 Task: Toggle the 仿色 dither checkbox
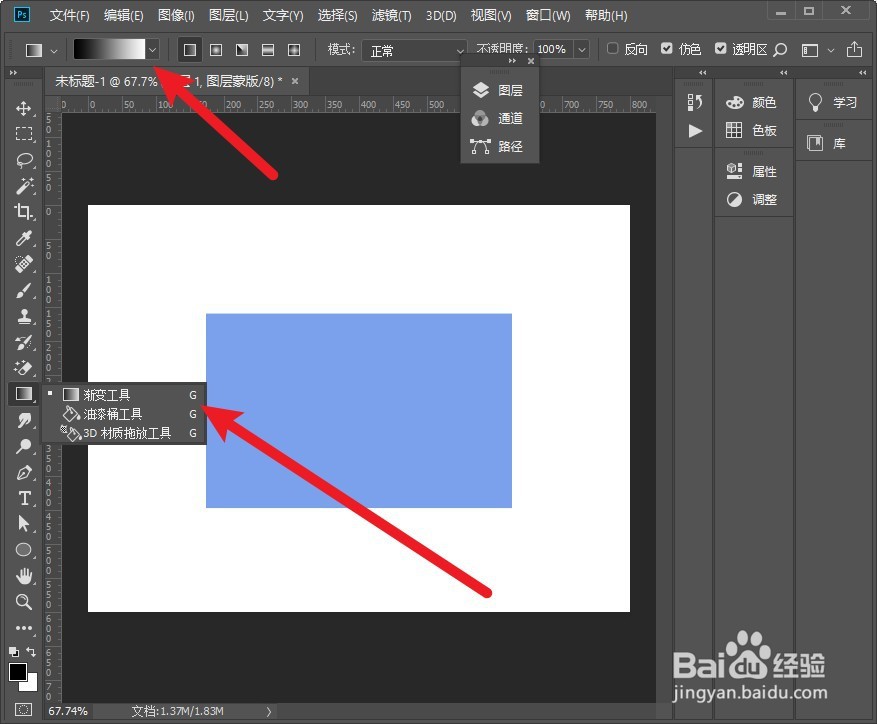tap(666, 49)
